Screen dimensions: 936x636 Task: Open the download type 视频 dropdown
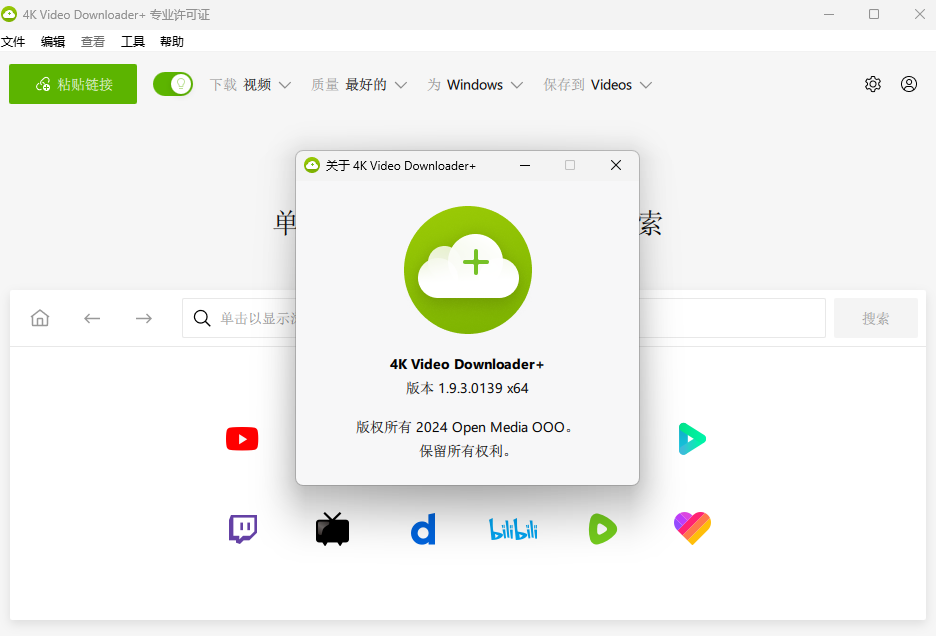point(250,85)
